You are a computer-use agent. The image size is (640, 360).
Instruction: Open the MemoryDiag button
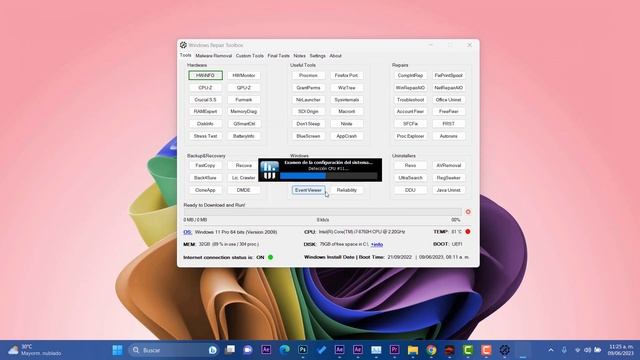click(244, 111)
